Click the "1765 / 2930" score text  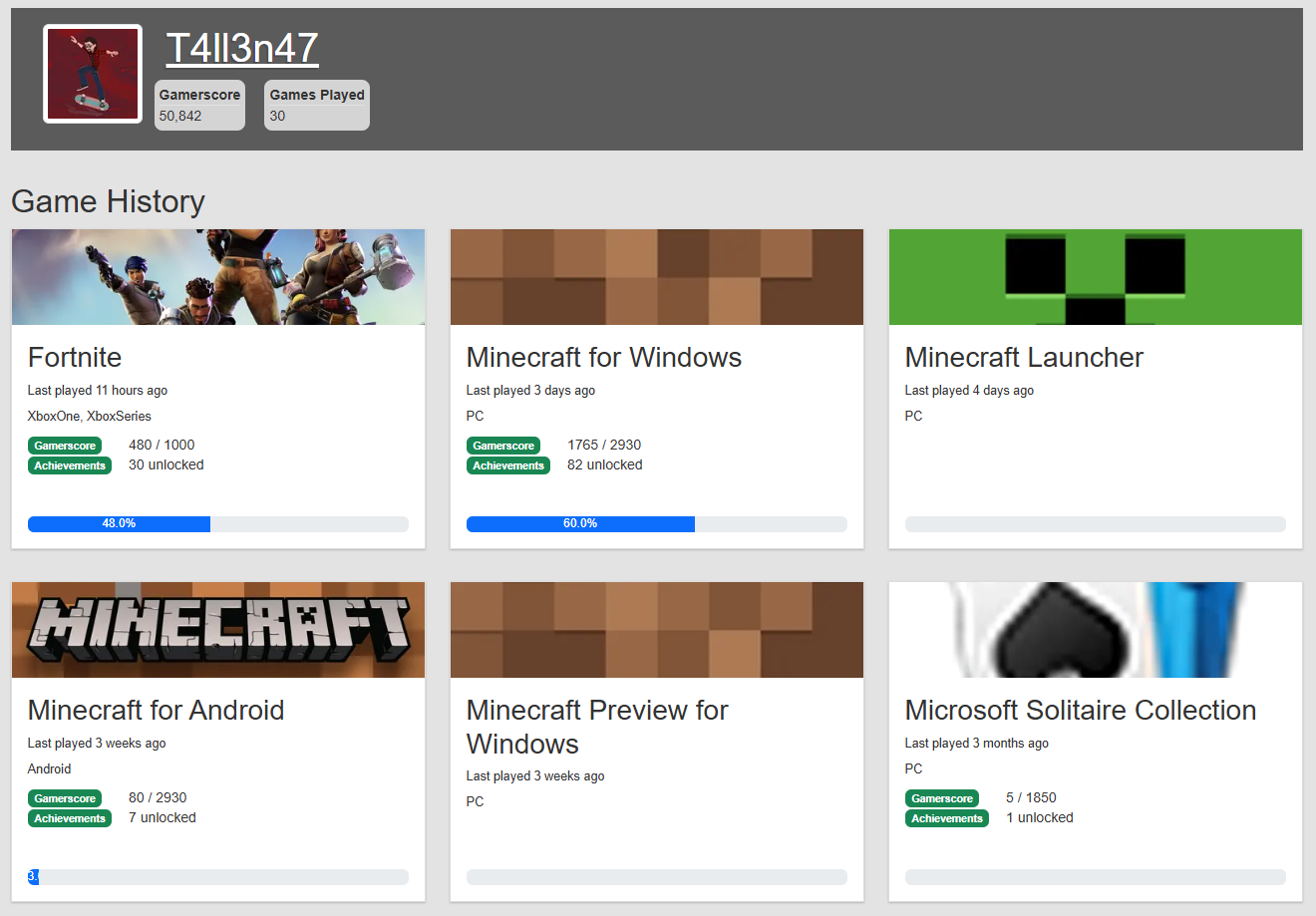[x=604, y=445]
